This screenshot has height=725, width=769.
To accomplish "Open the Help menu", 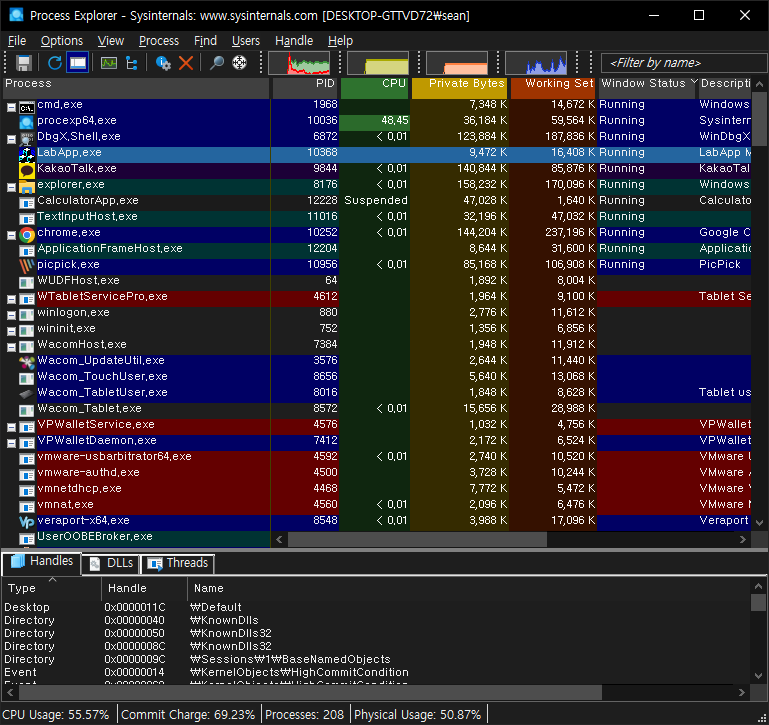I will (x=340, y=41).
